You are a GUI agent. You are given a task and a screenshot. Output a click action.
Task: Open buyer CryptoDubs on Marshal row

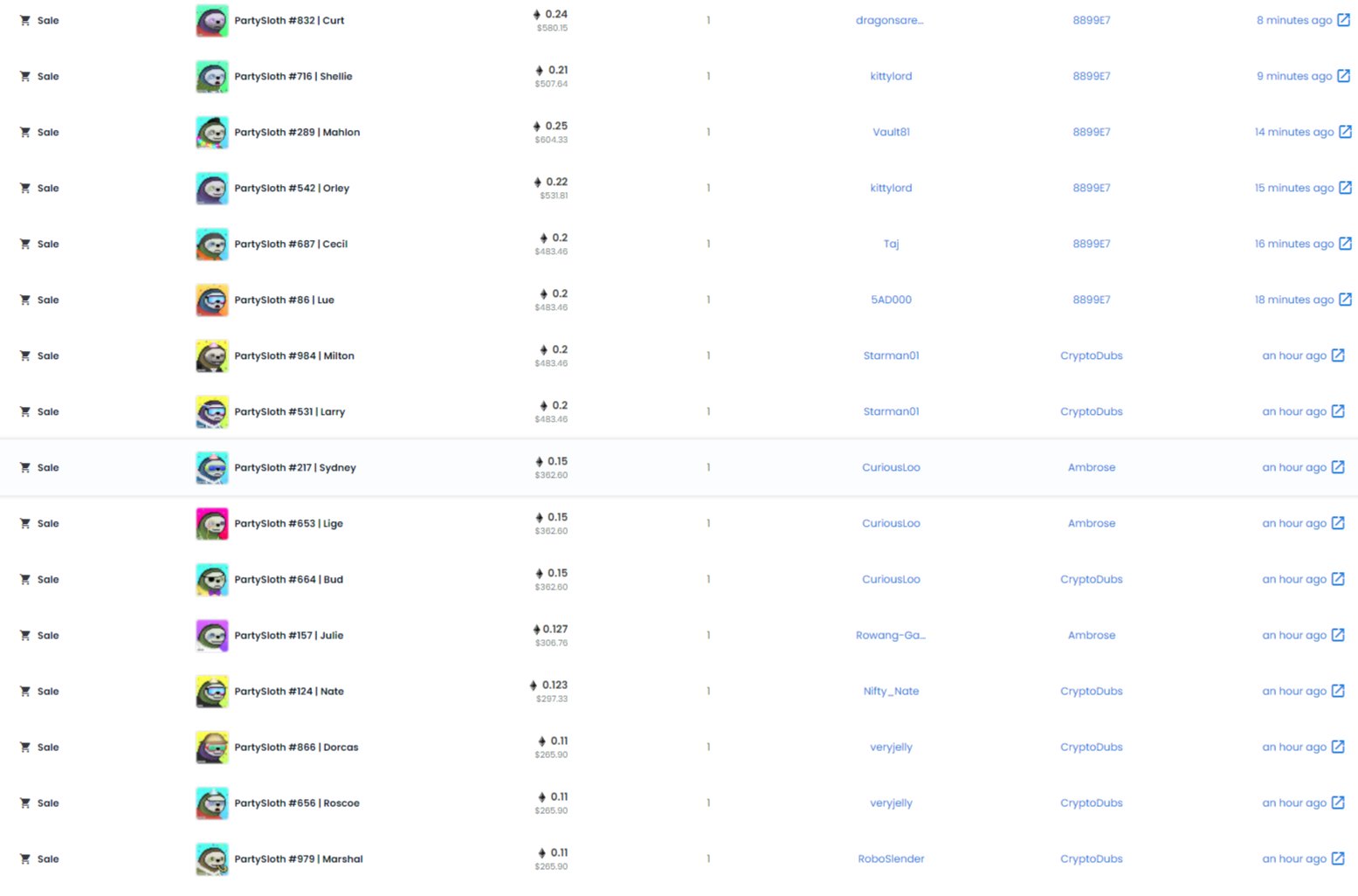(x=1092, y=858)
